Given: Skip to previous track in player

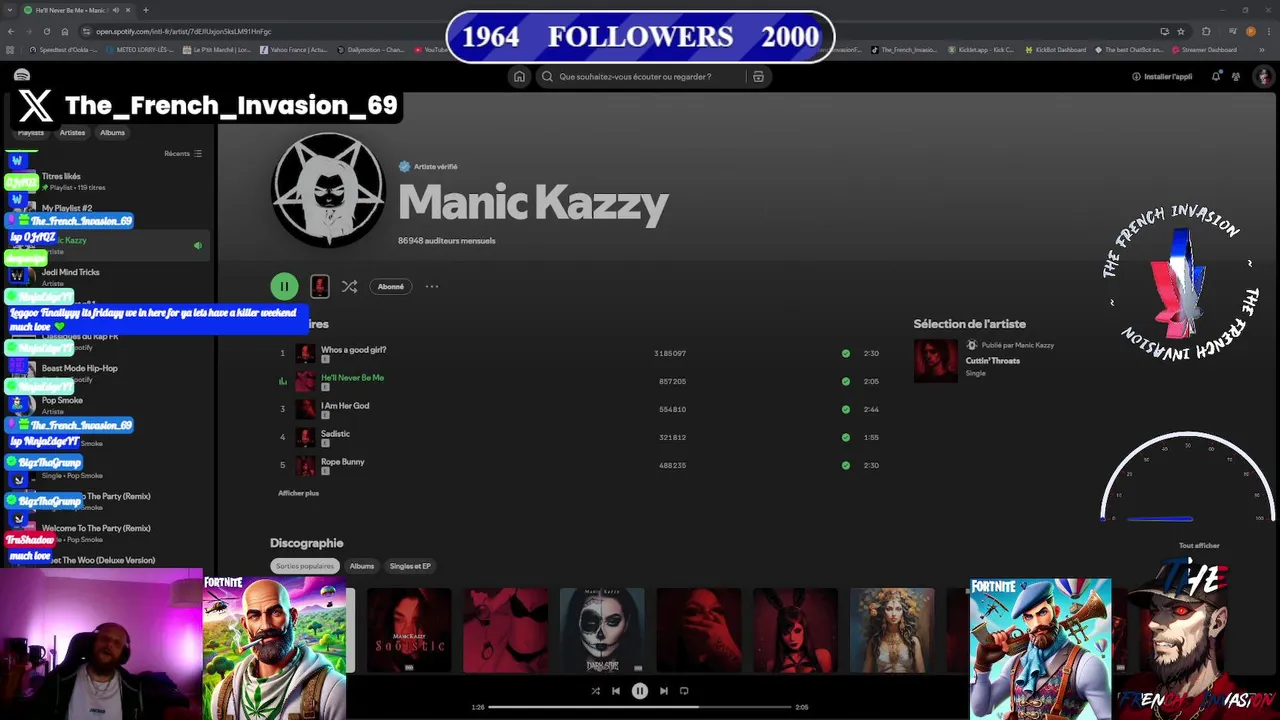Looking at the screenshot, I should 616,691.
